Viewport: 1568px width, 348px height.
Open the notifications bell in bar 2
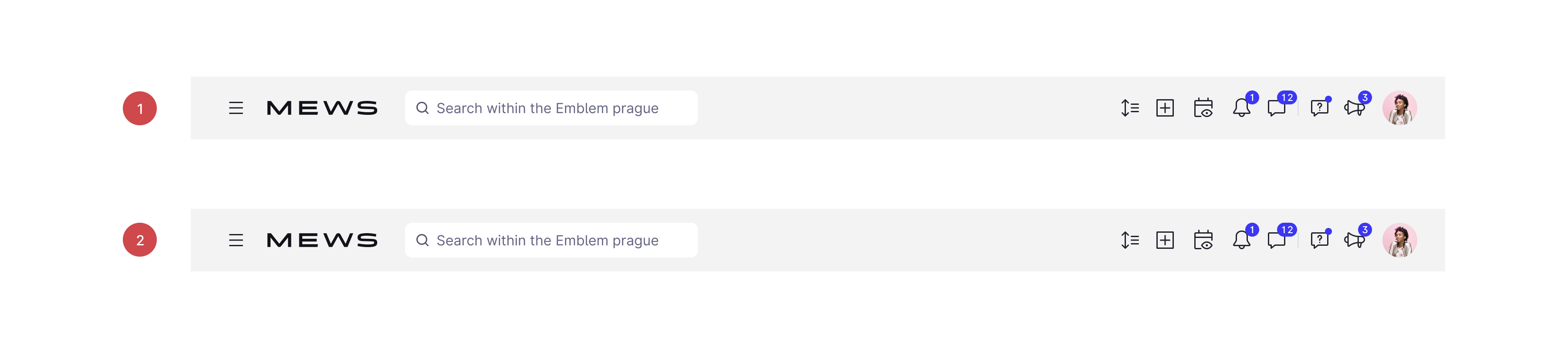tap(1241, 240)
